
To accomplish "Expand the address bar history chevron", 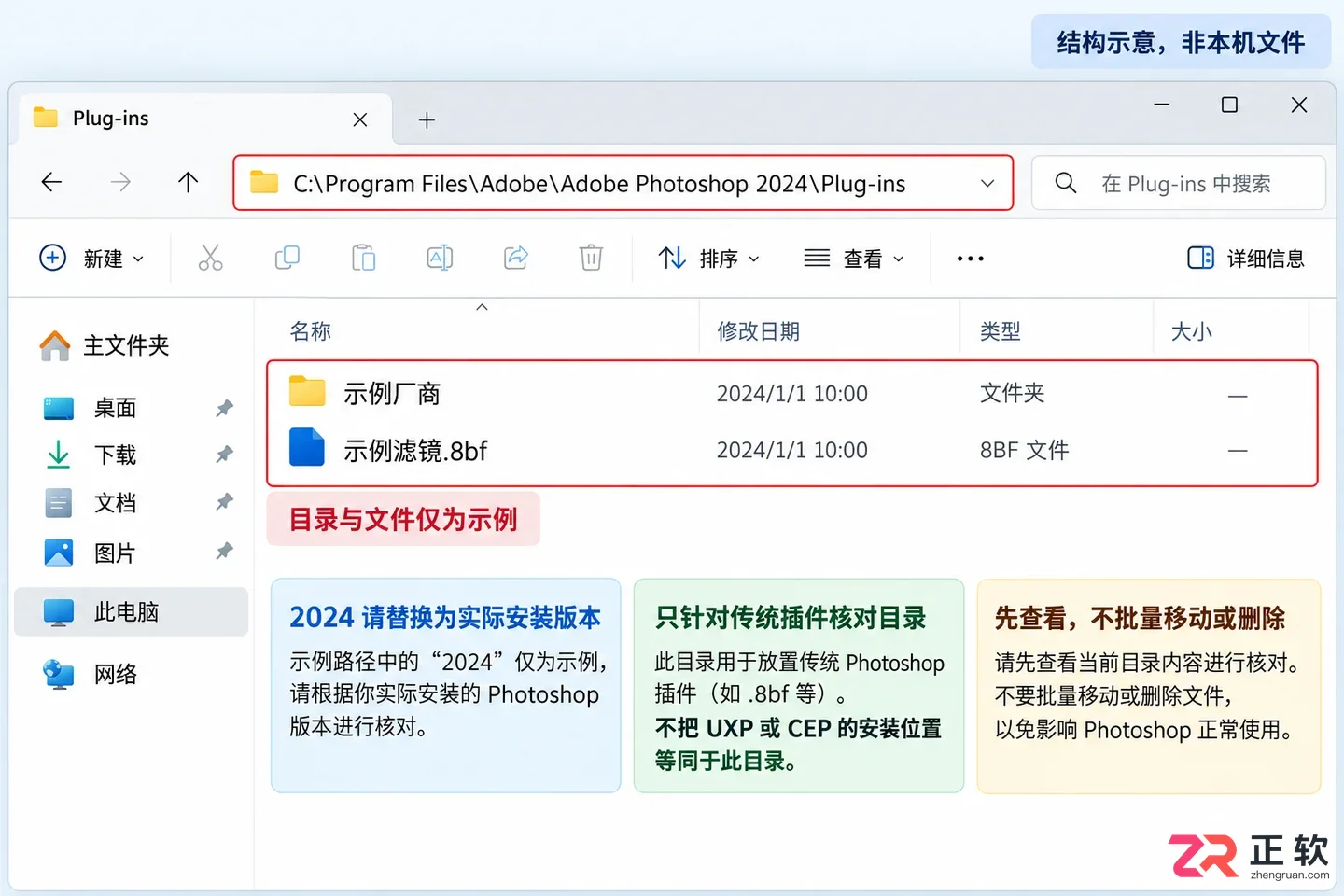I will click(x=987, y=184).
